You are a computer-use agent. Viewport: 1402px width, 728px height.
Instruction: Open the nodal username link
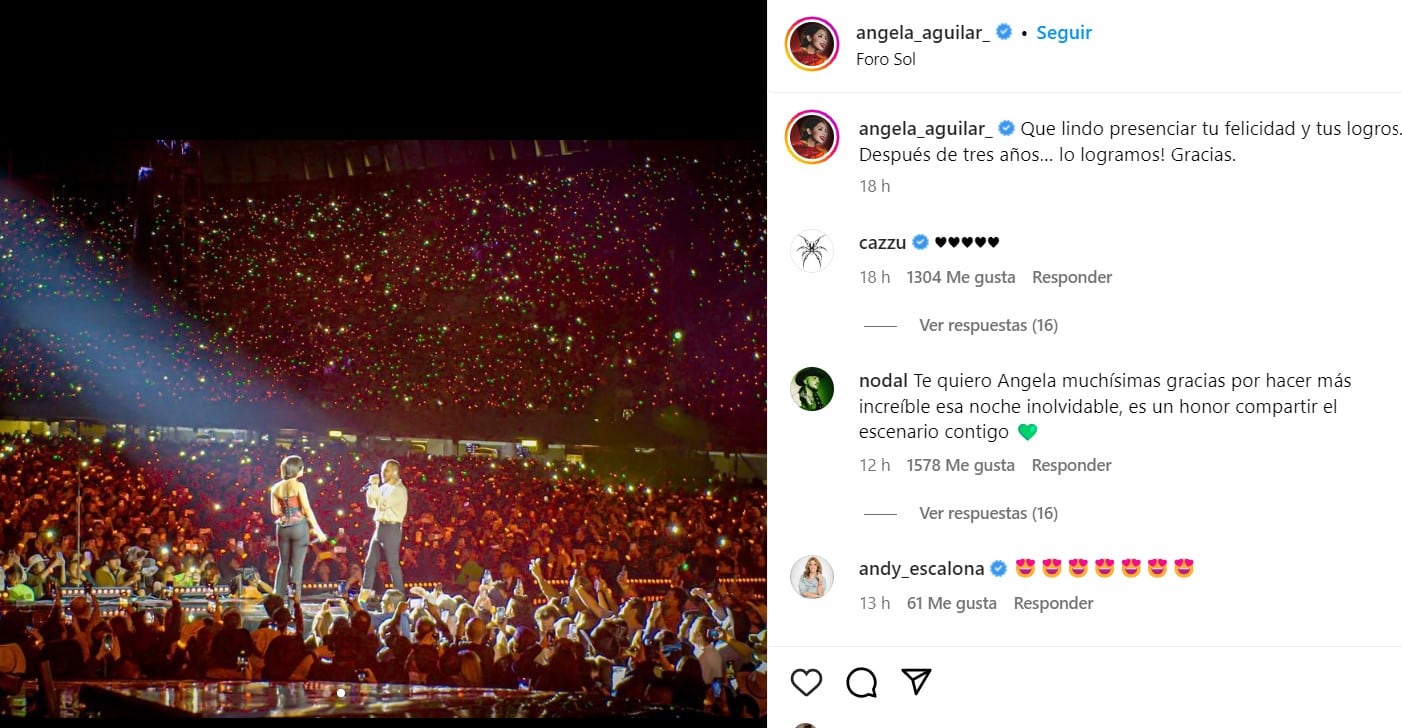[883, 381]
